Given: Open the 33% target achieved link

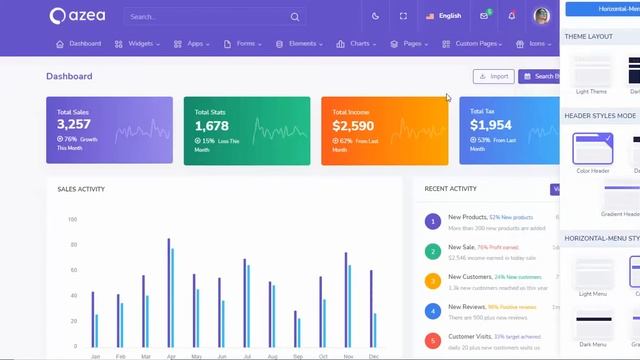Looking at the screenshot, I should [x=517, y=337].
